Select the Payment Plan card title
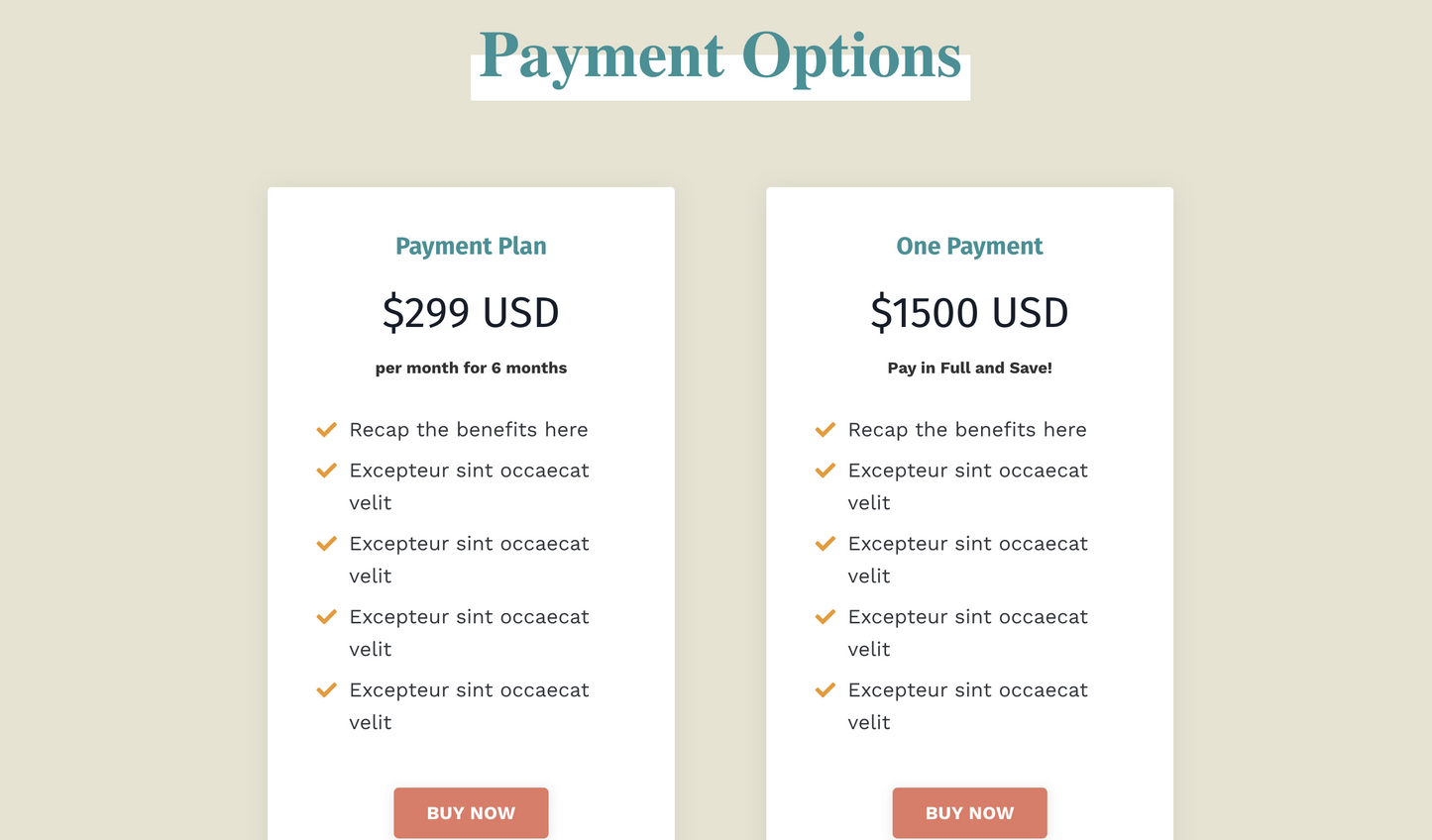The image size is (1432, 840). (471, 246)
